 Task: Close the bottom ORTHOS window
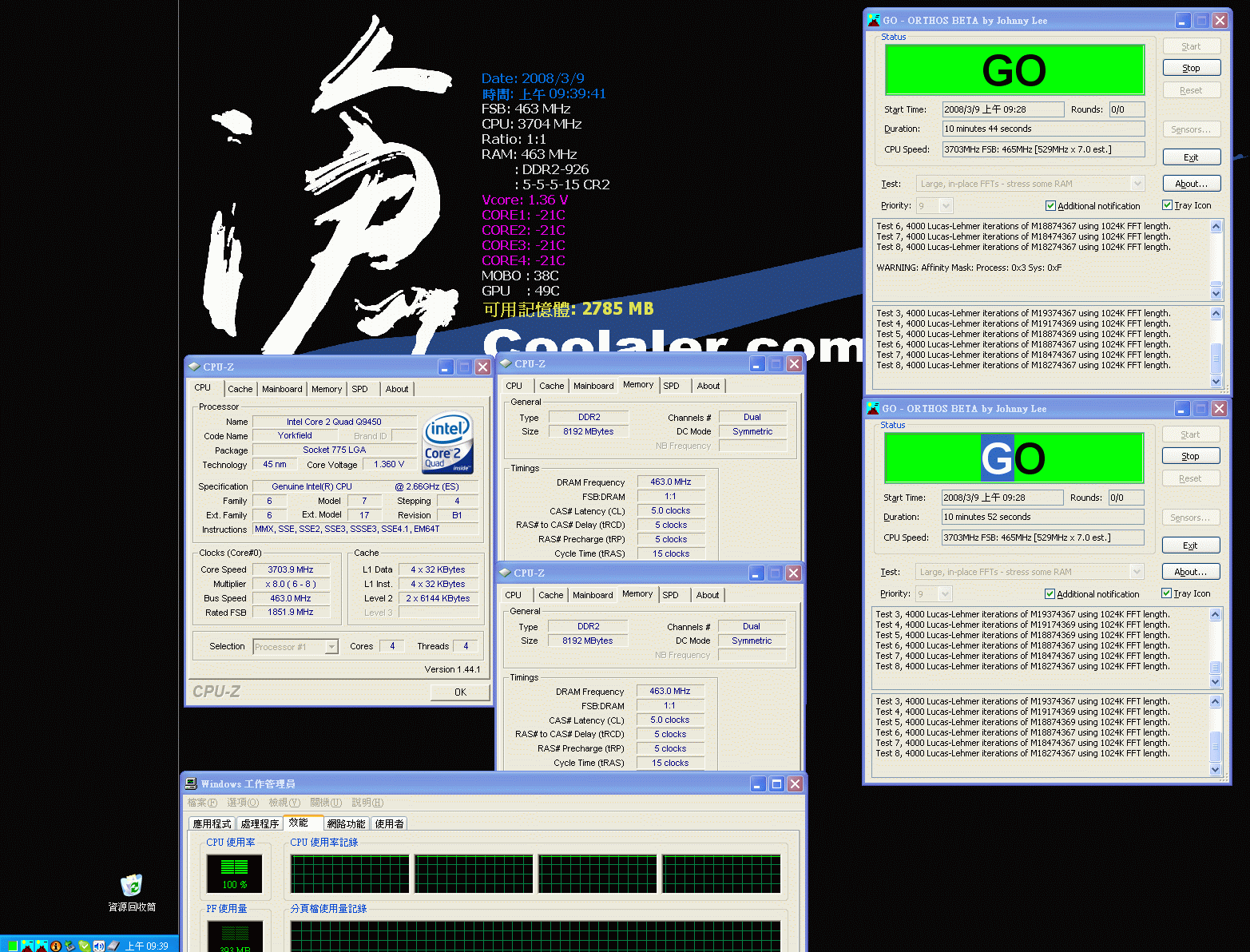pos(1220,409)
